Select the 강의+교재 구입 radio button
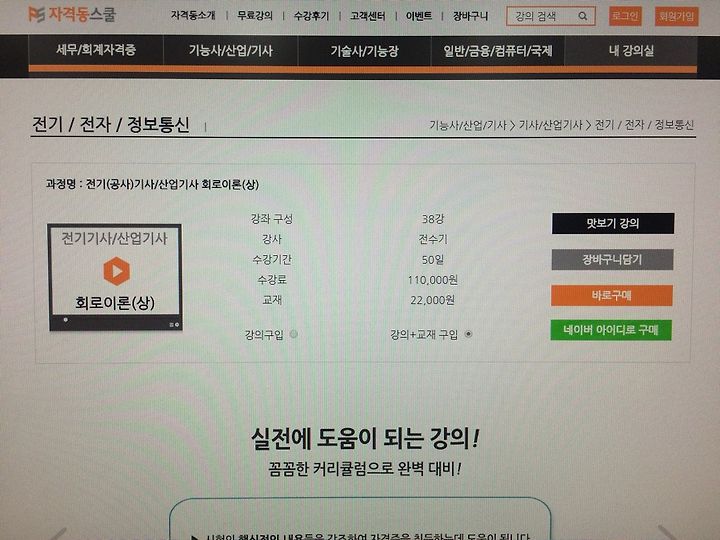Screen dimensions: 720x540 coord(468,334)
